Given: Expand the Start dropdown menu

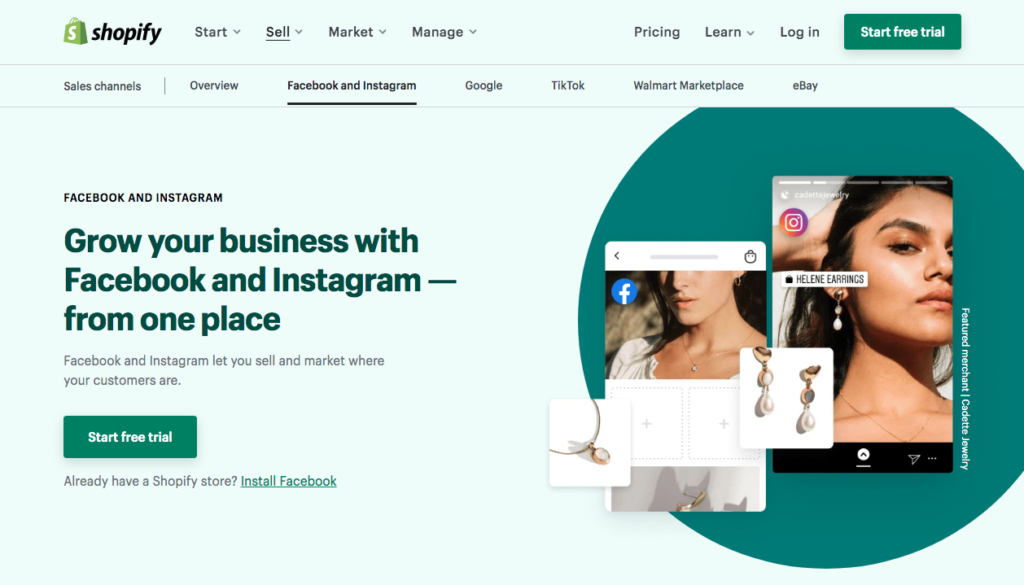Looking at the screenshot, I should (217, 32).
